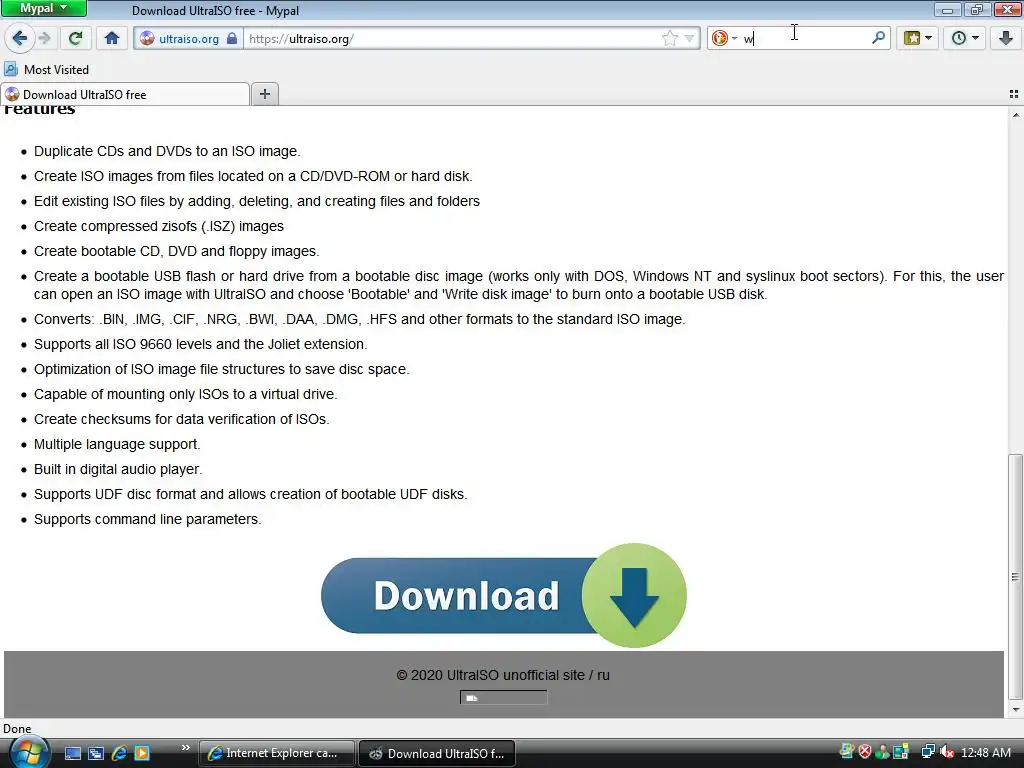
Task: Open the Bookmarks menu button
Action: coord(918,38)
